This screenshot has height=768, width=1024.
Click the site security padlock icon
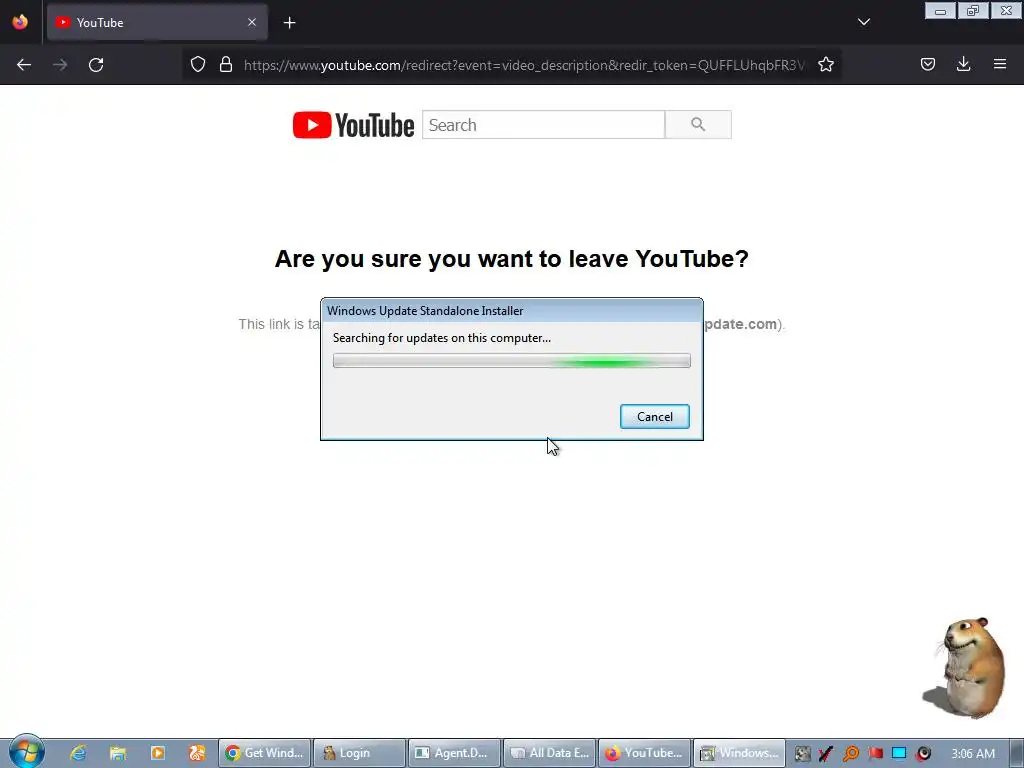click(226, 65)
